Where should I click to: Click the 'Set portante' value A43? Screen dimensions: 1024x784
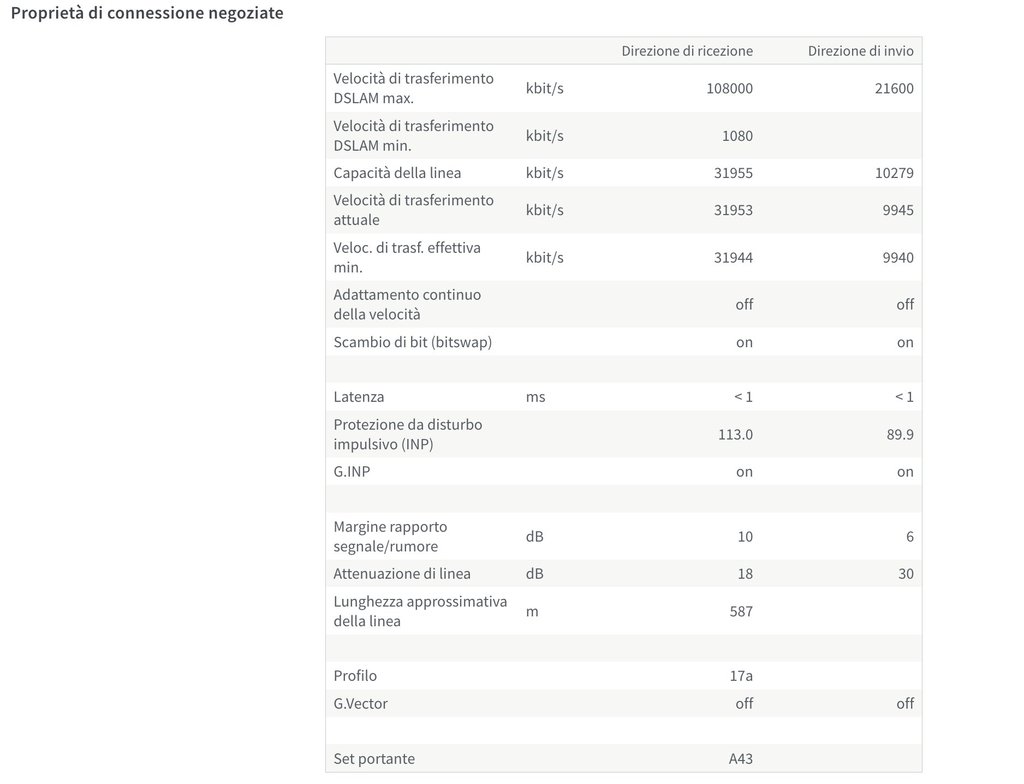tap(741, 759)
